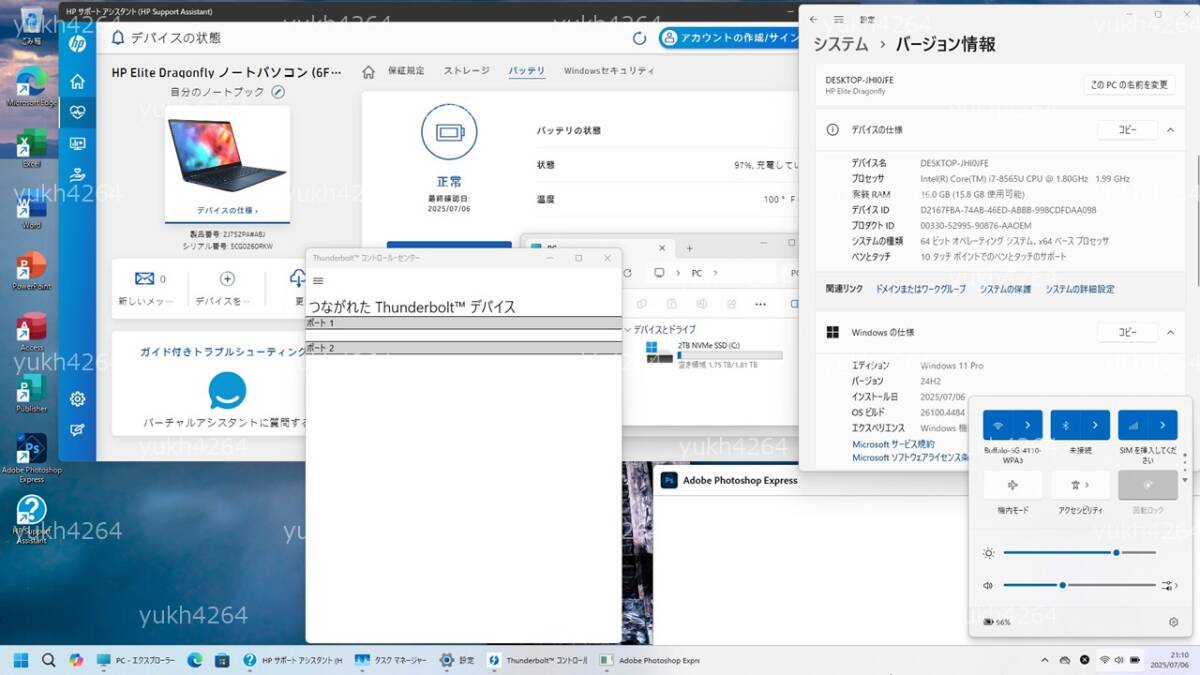Edit the notebook nickname with pencil icon

click(x=278, y=92)
